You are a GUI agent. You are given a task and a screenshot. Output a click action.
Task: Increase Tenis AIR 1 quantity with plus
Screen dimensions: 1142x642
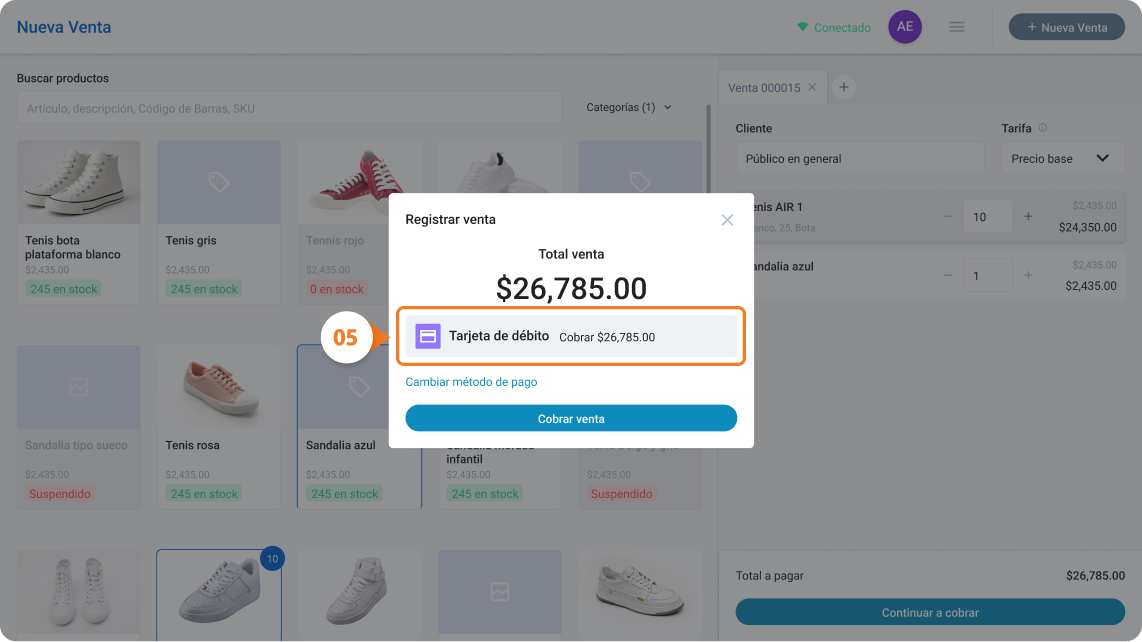[x=1028, y=216]
